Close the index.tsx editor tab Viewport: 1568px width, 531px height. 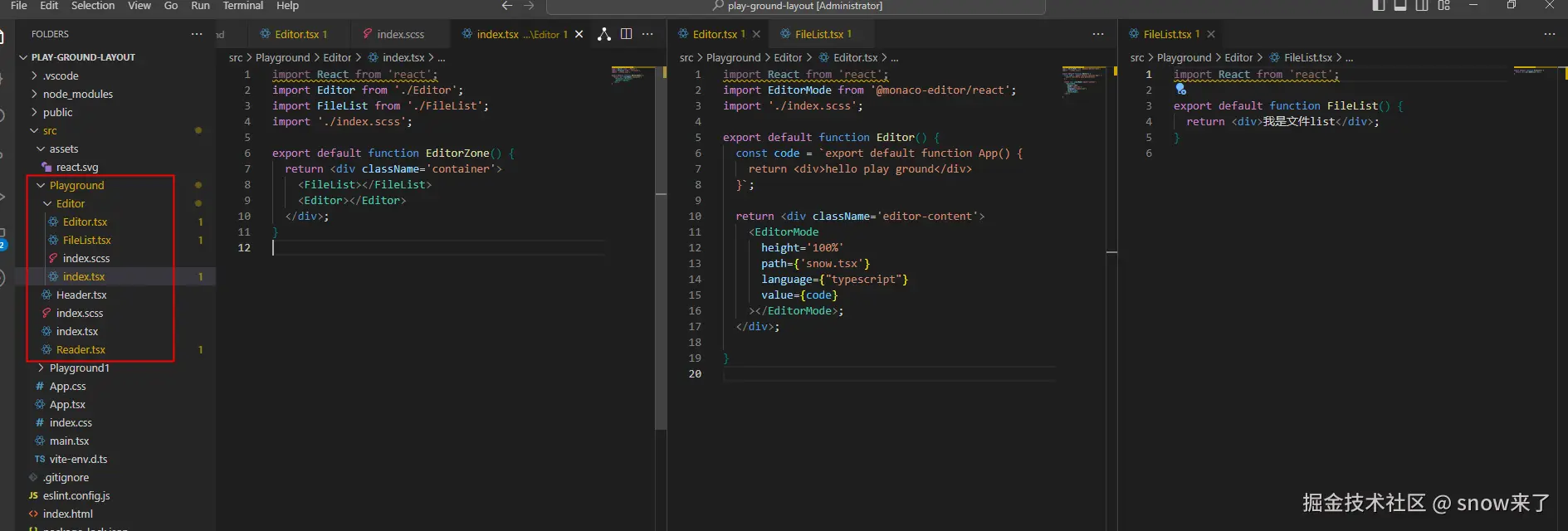click(x=579, y=34)
